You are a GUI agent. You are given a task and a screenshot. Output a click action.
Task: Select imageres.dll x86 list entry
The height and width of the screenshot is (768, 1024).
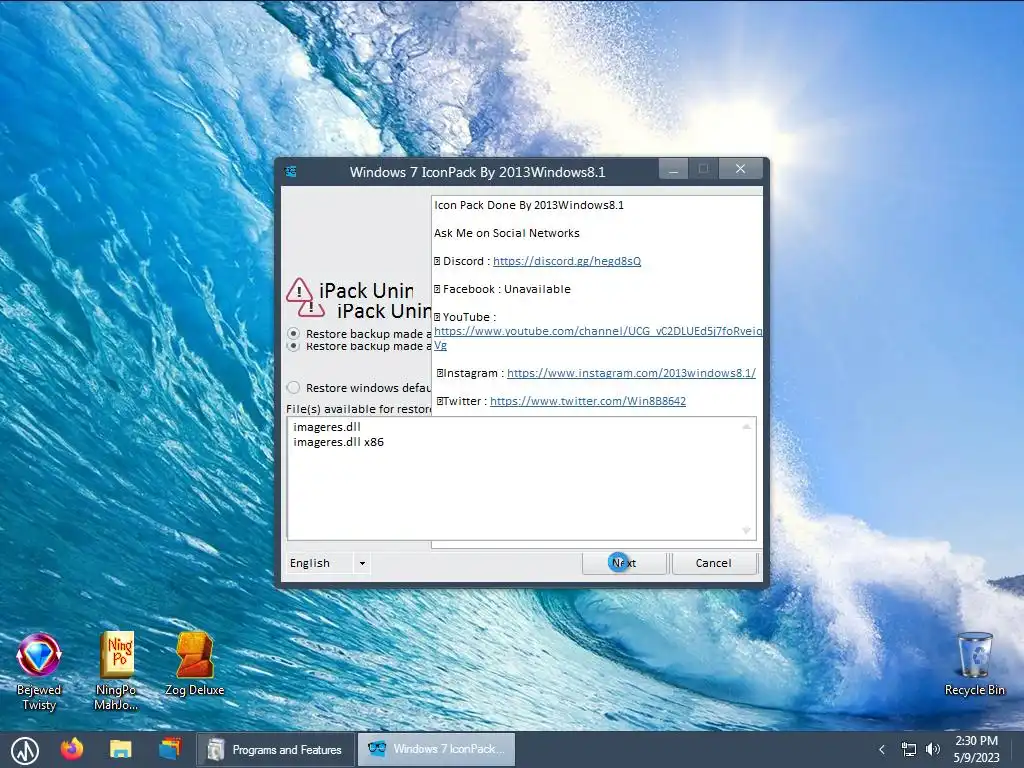point(338,442)
